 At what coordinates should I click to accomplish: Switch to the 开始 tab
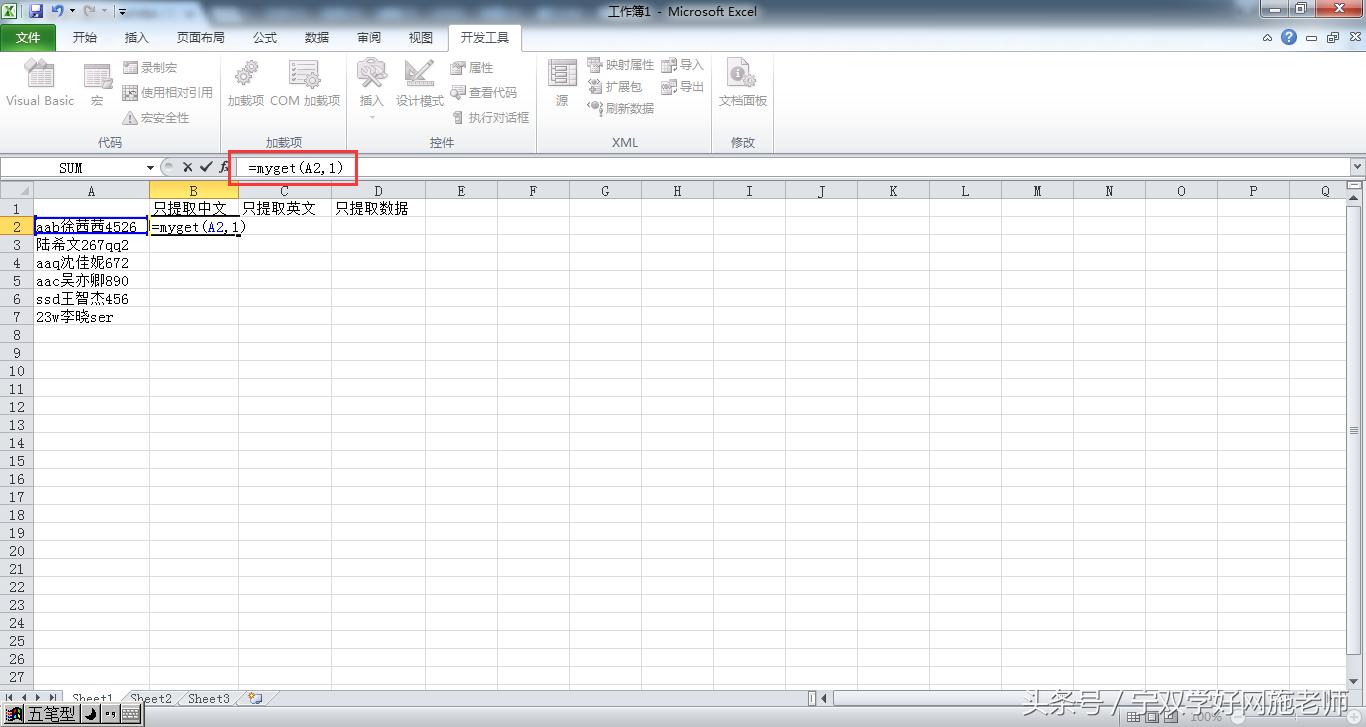click(85, 38)
